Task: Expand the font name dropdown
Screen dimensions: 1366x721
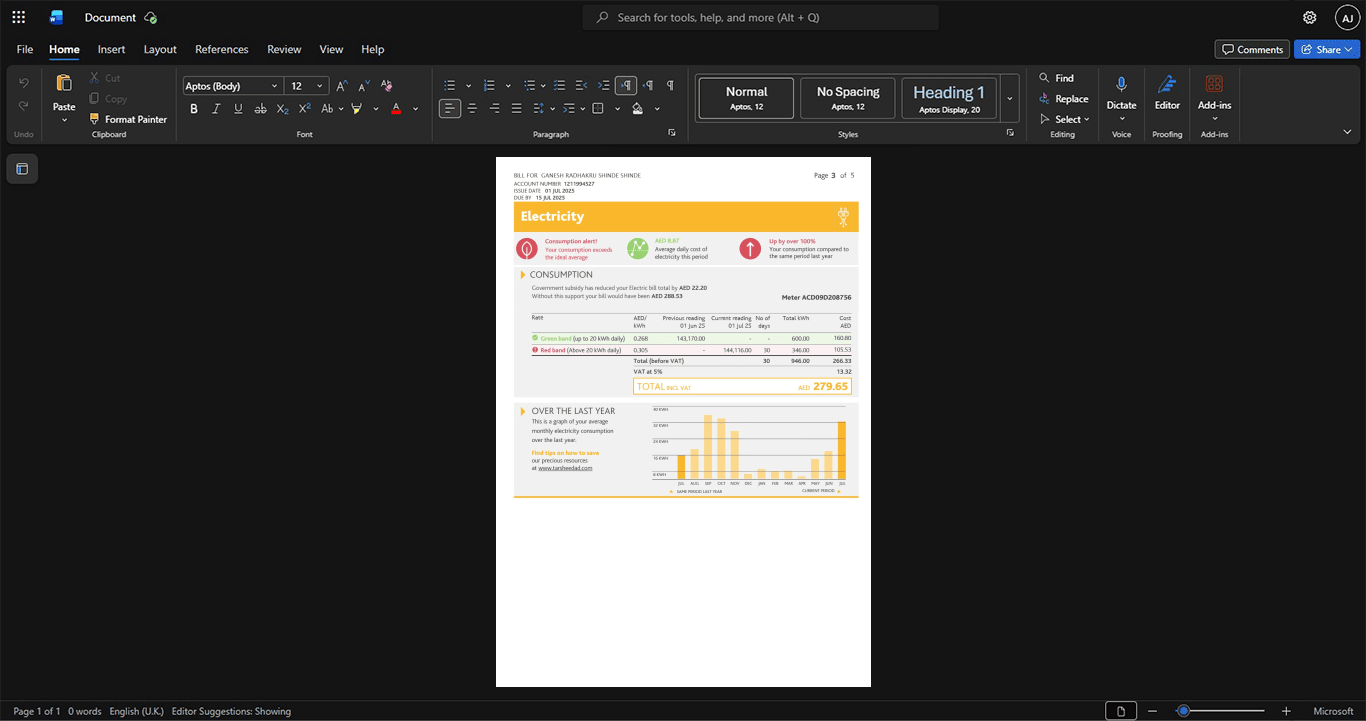Action: click(274, 86)
